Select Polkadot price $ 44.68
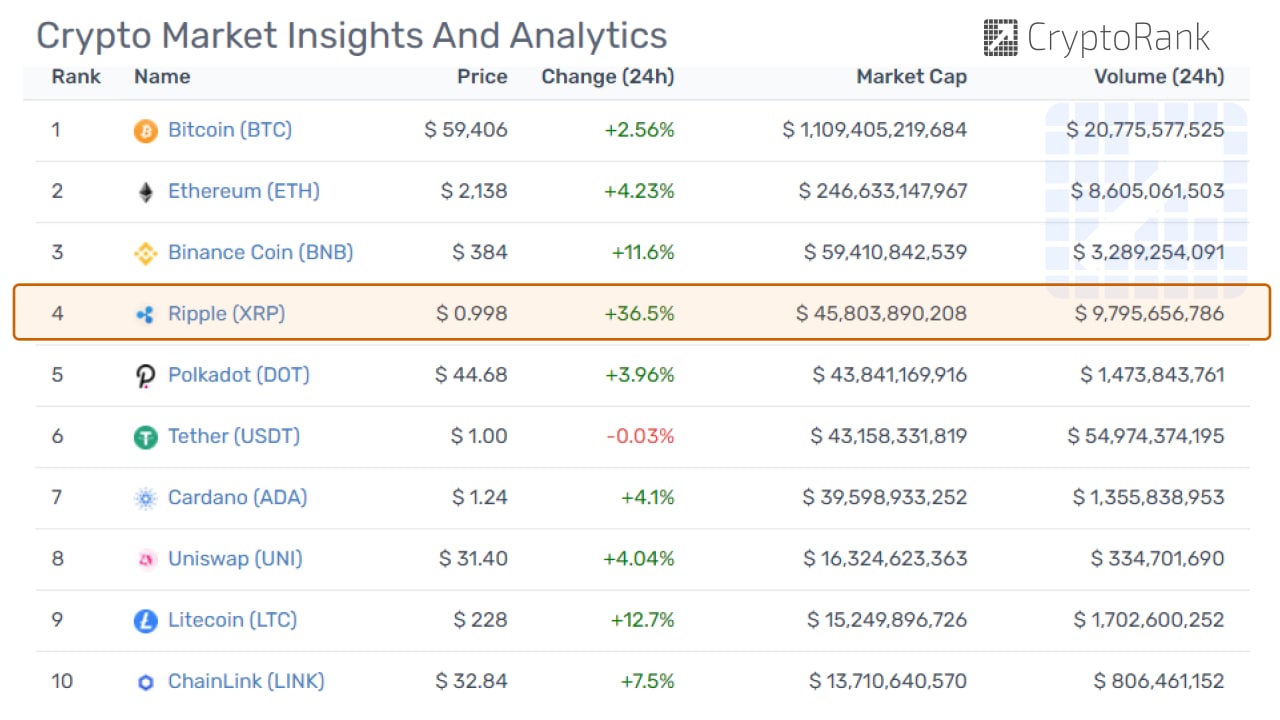 tap(471, 375)
